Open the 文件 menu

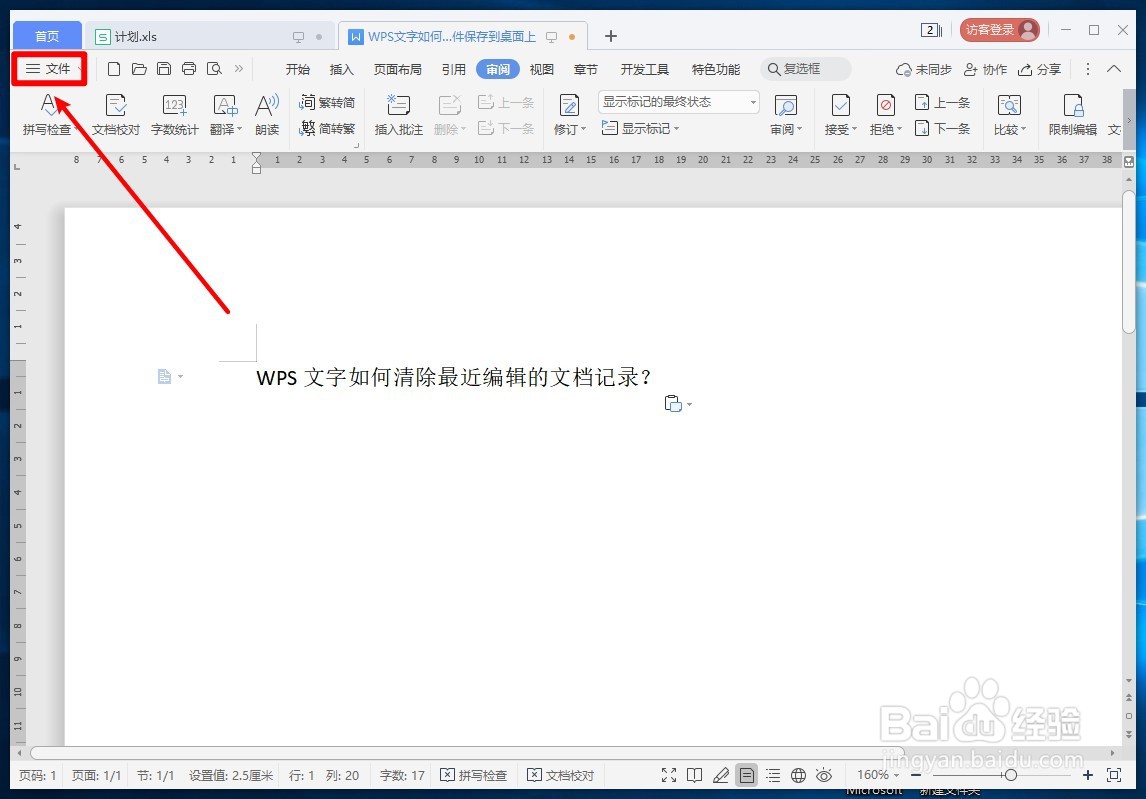[x=49, y=69]
